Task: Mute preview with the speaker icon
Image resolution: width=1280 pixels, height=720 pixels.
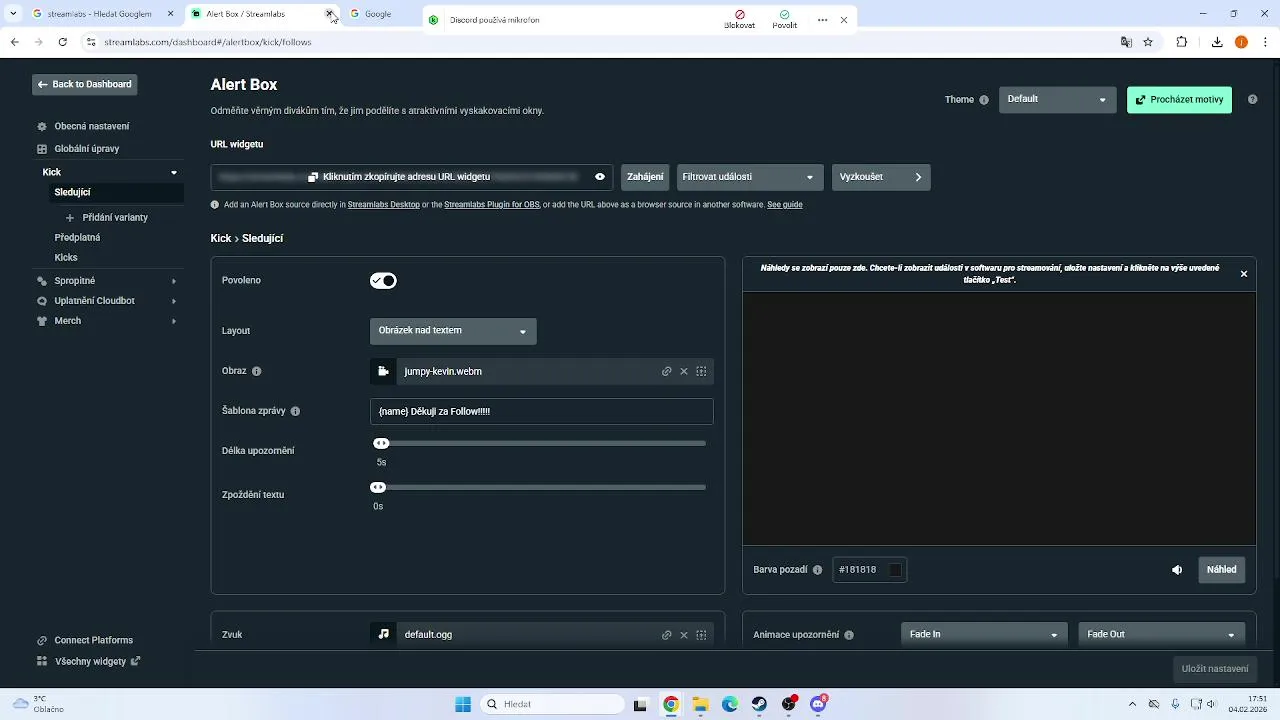Action: coord(1177,570)
